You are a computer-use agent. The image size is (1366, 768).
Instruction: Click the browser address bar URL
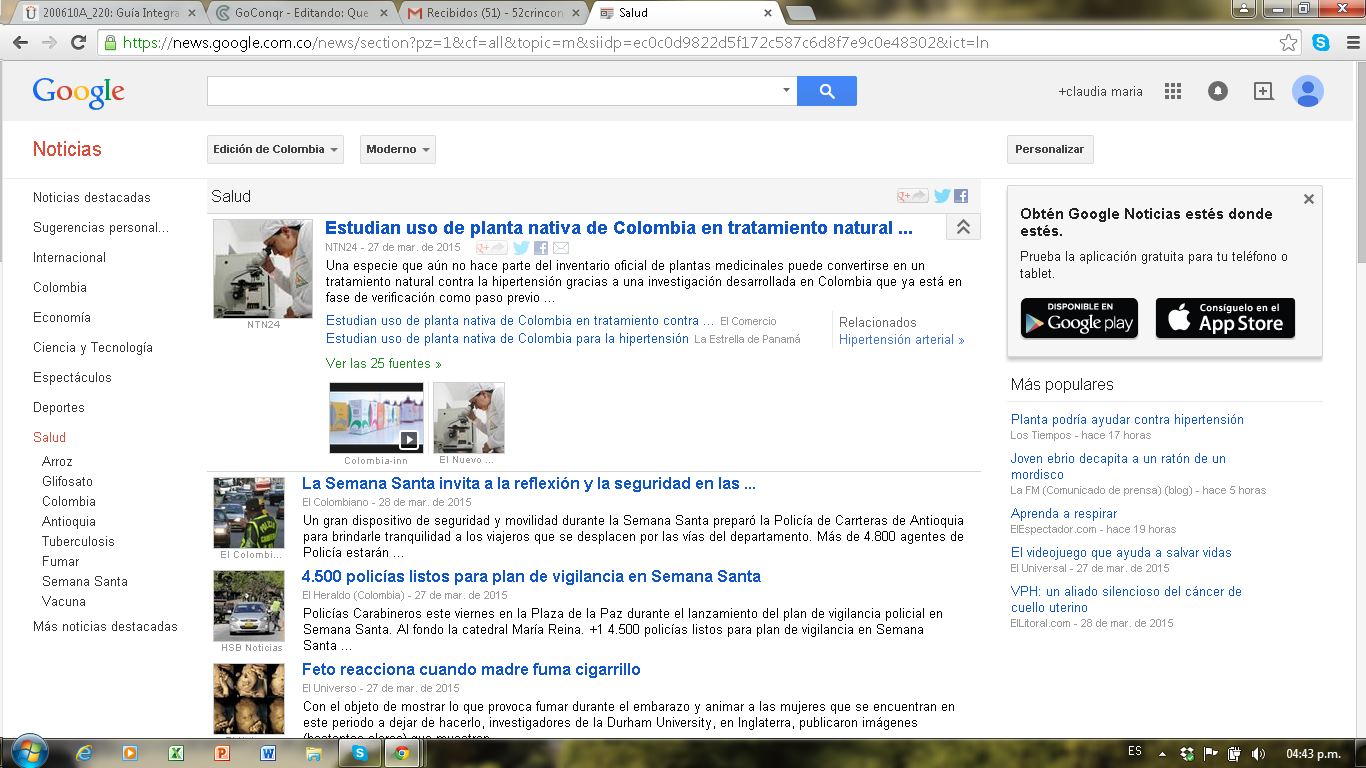[555, 43]
